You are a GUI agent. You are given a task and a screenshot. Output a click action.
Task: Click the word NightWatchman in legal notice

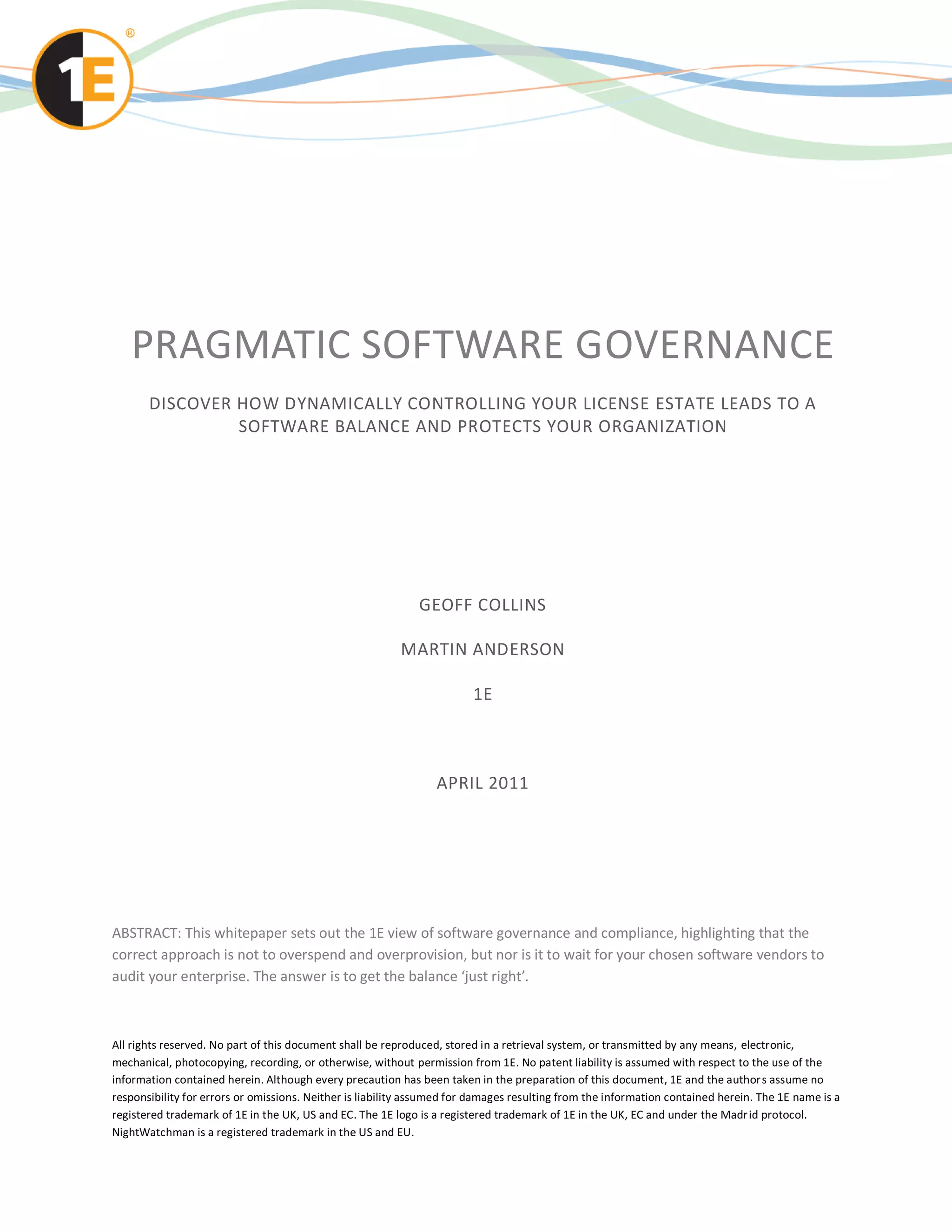point(153,1132)
